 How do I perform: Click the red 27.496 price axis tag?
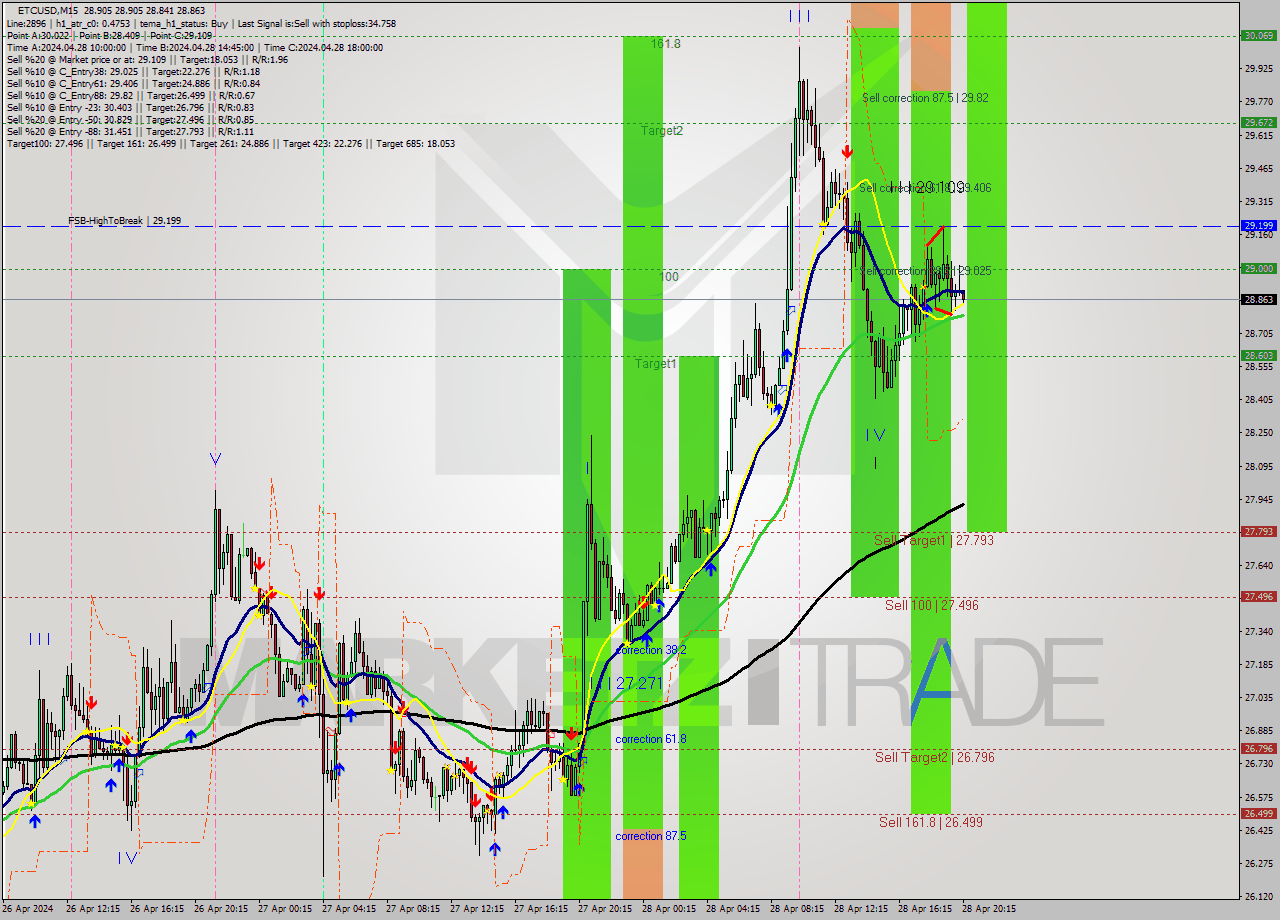click(1258, 596)
